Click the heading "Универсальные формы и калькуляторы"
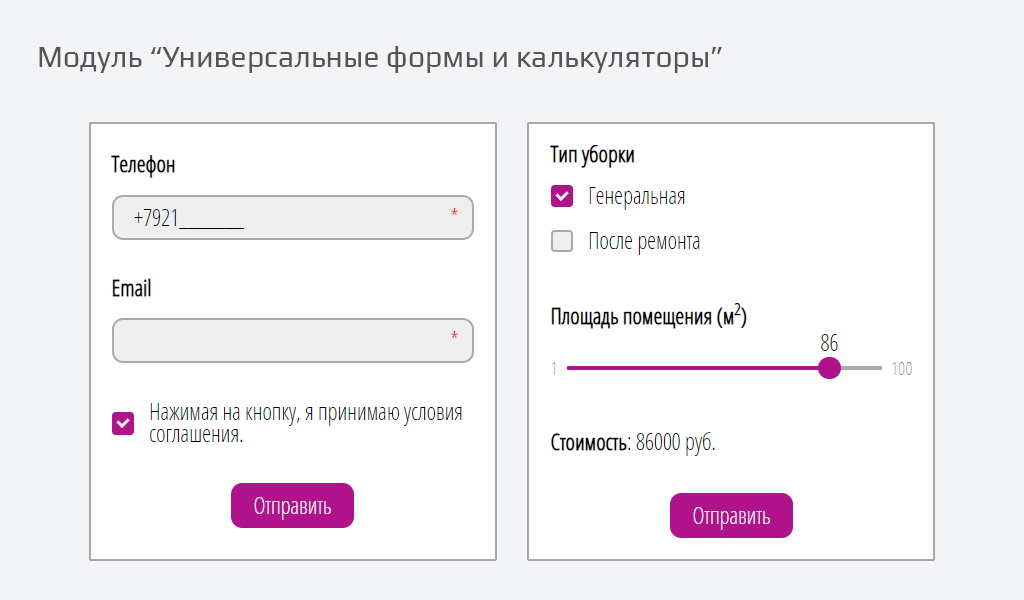This screenshot has height=600, width=1024. click(380, 57)
